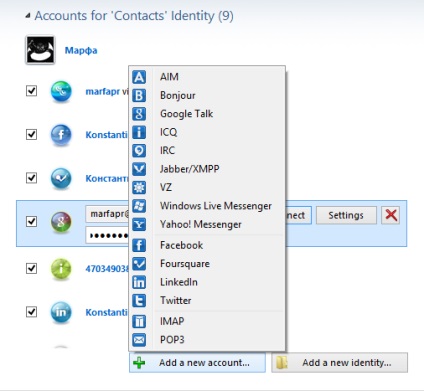Click the Google Talk menu icon
424x391 pixels.
coord(139,114)
